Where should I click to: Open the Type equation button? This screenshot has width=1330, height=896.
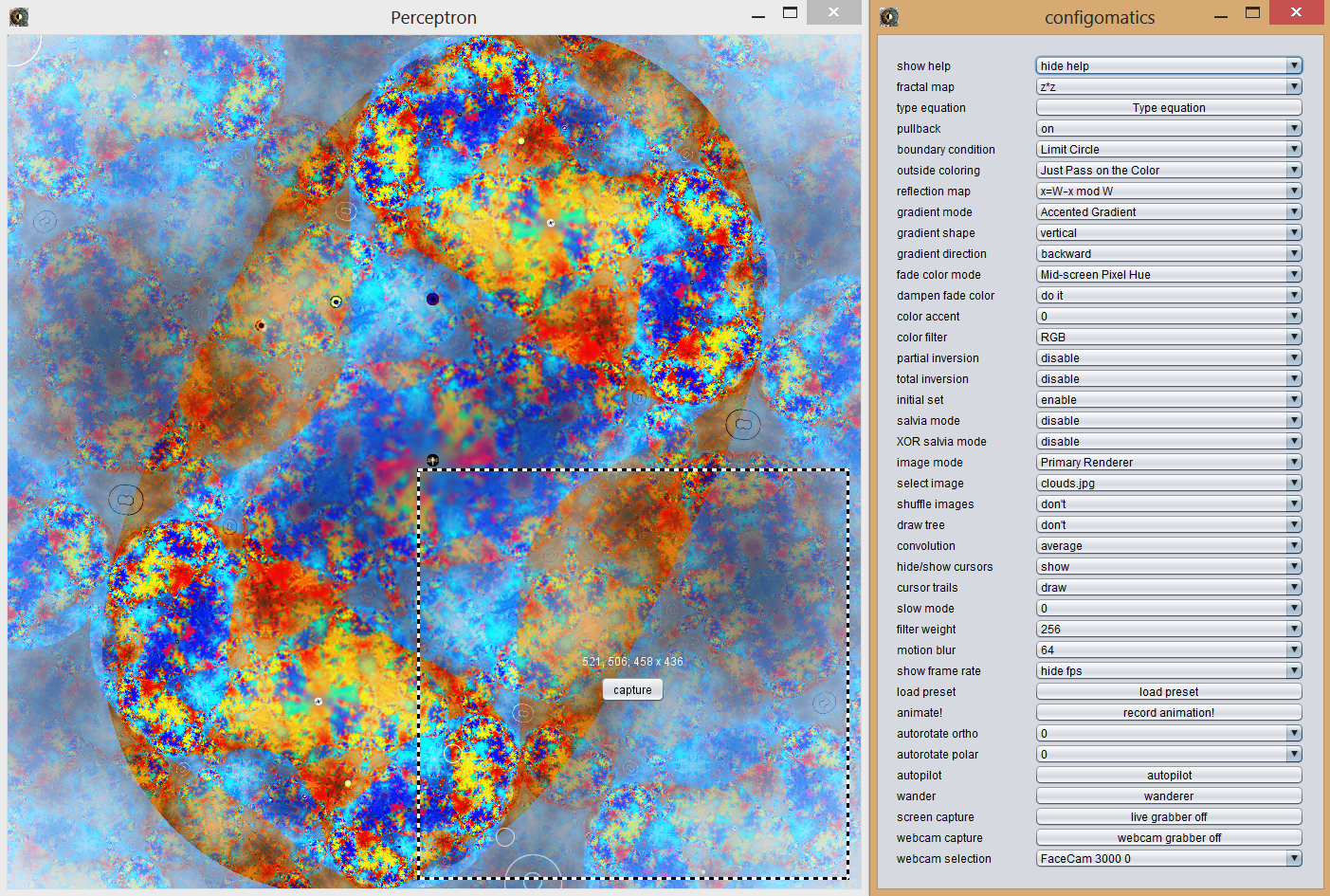point(1169,108)
